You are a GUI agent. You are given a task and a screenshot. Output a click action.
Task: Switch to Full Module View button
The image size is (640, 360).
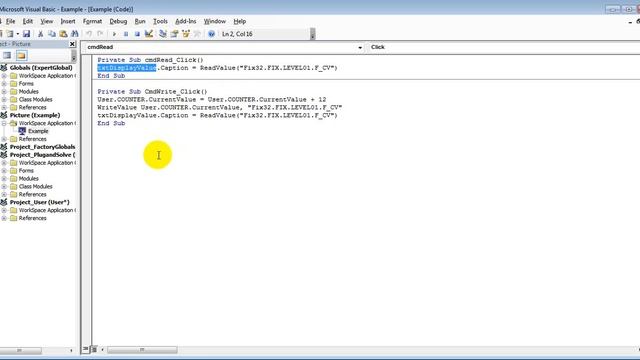pos(94,349)
